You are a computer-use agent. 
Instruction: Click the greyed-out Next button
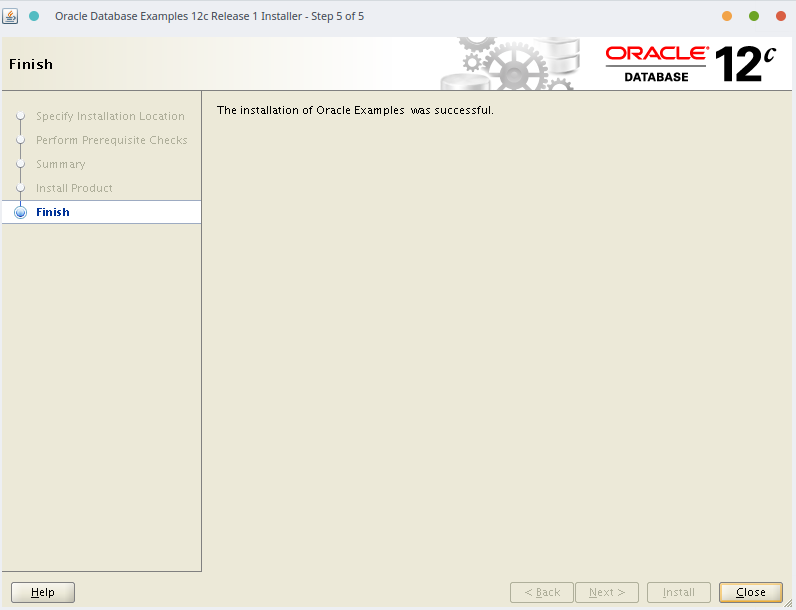(607, 592)
